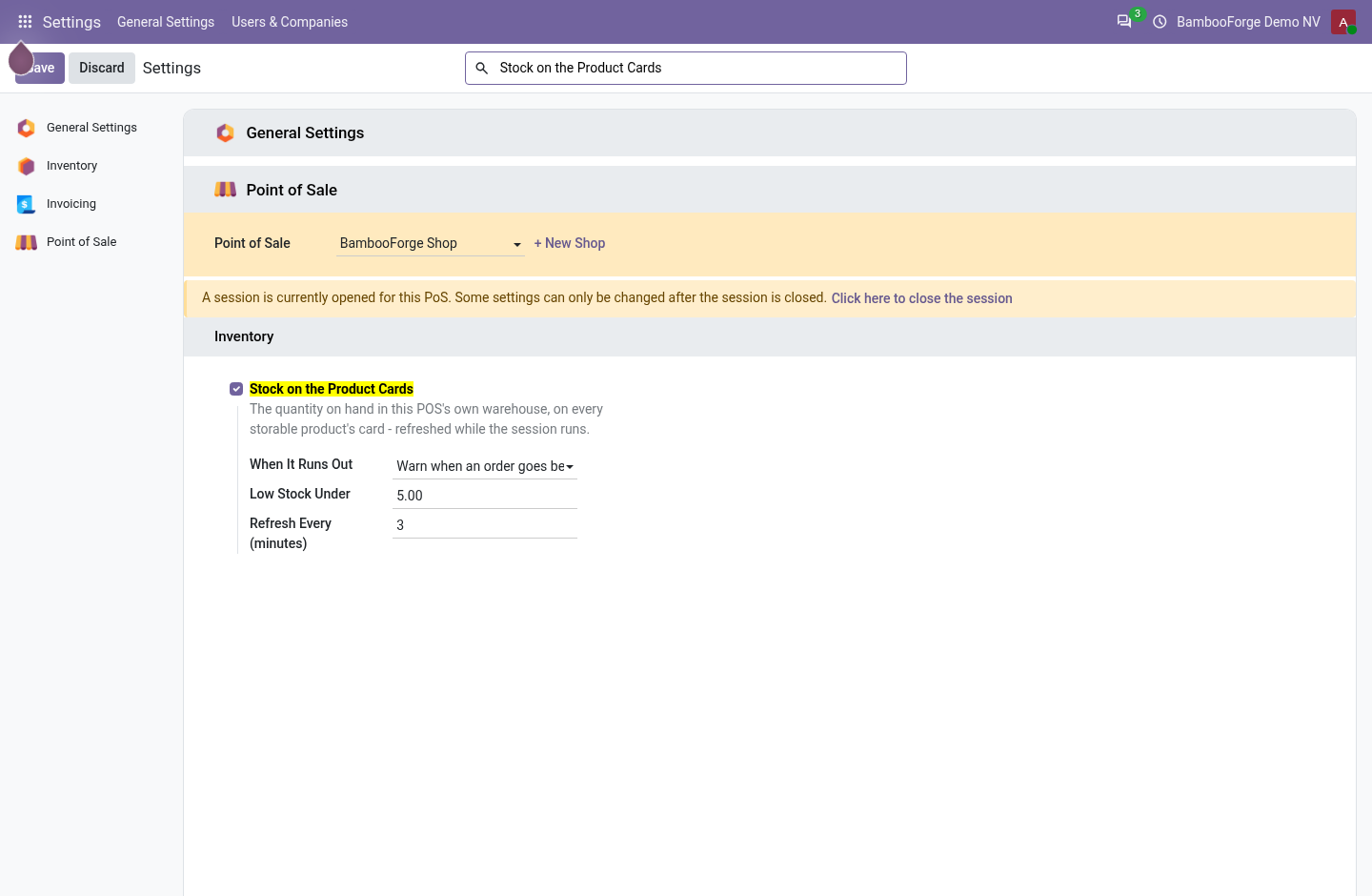Open the When It Runs Out dropdown
This screenshot has height=896, width=1372.
point(485,466)
